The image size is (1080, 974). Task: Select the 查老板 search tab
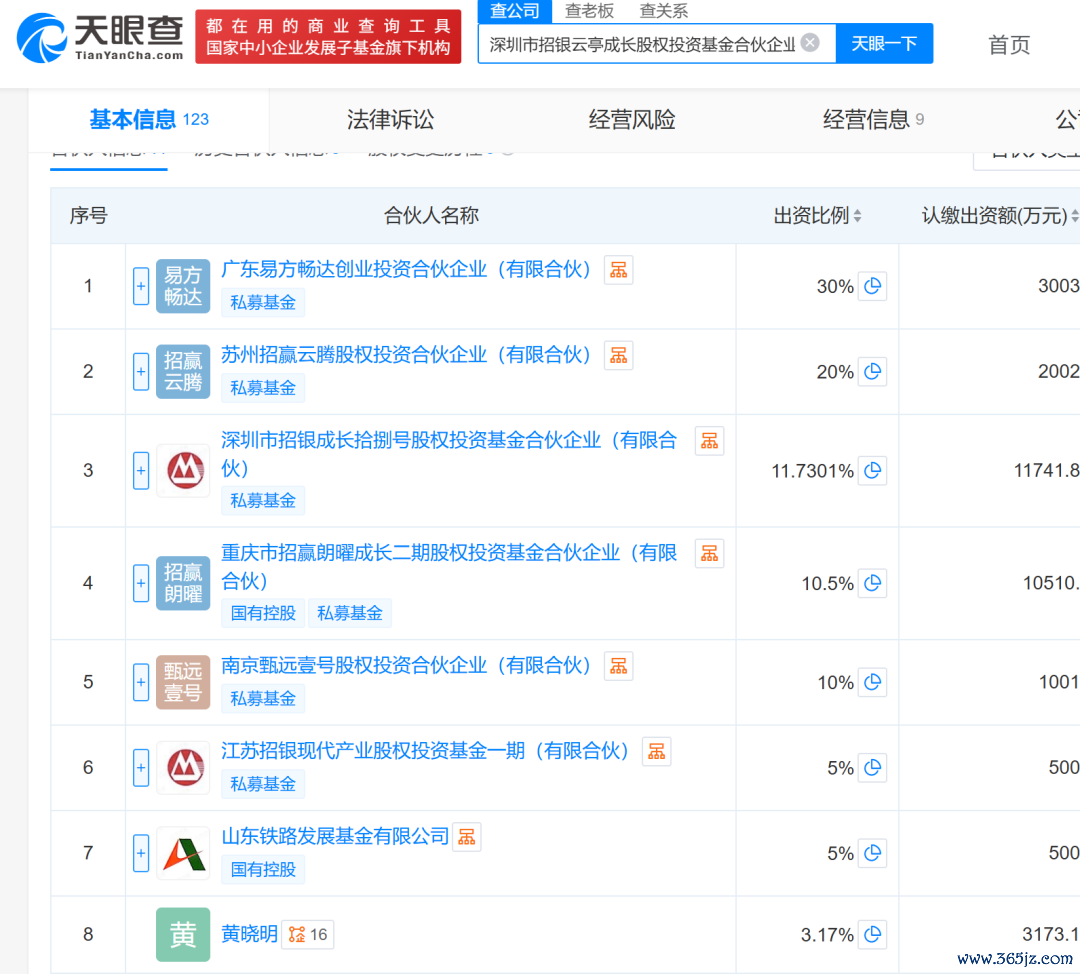click(589, 11)
